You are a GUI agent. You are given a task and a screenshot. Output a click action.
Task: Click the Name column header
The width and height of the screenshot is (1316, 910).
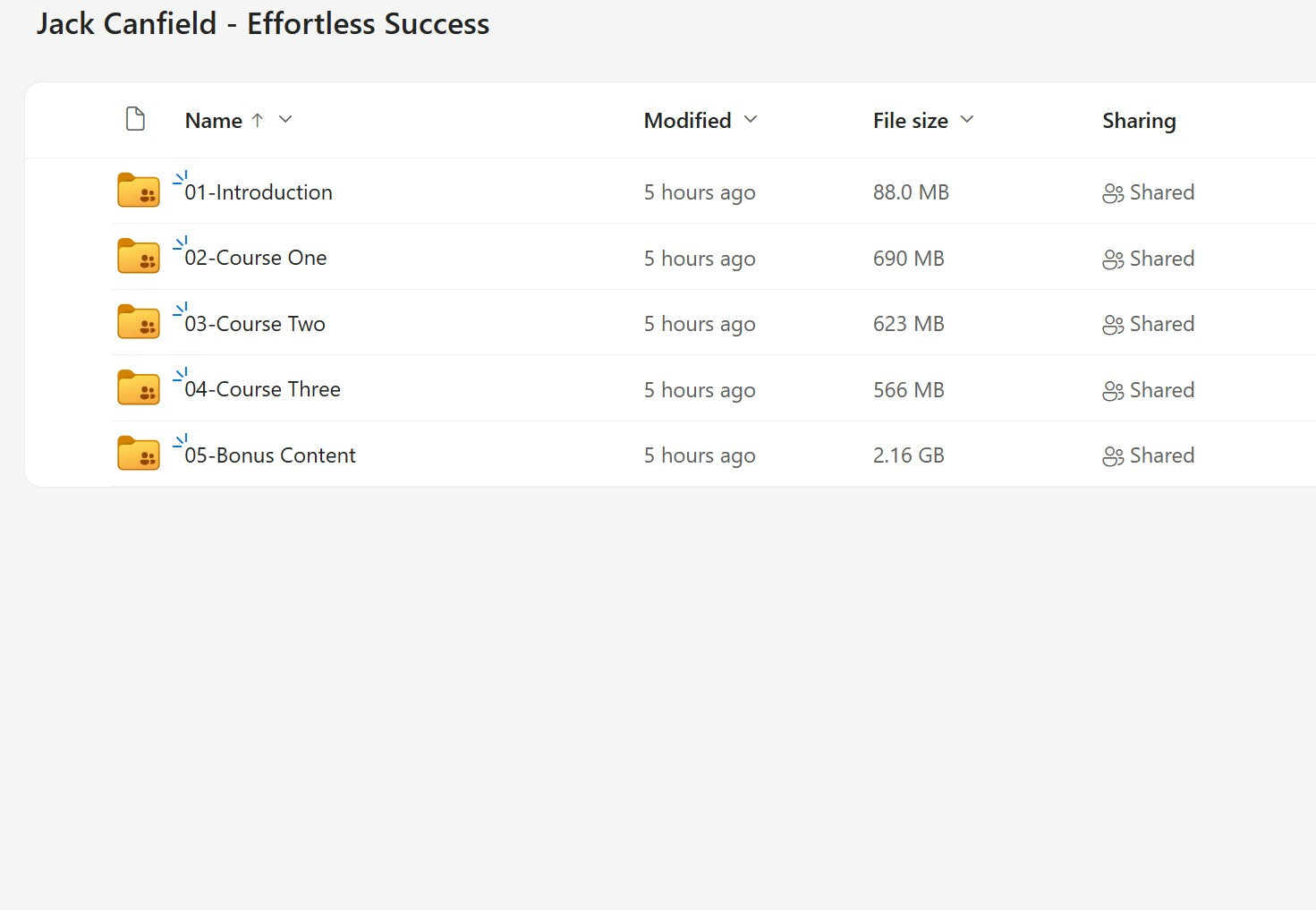[214, 119]
